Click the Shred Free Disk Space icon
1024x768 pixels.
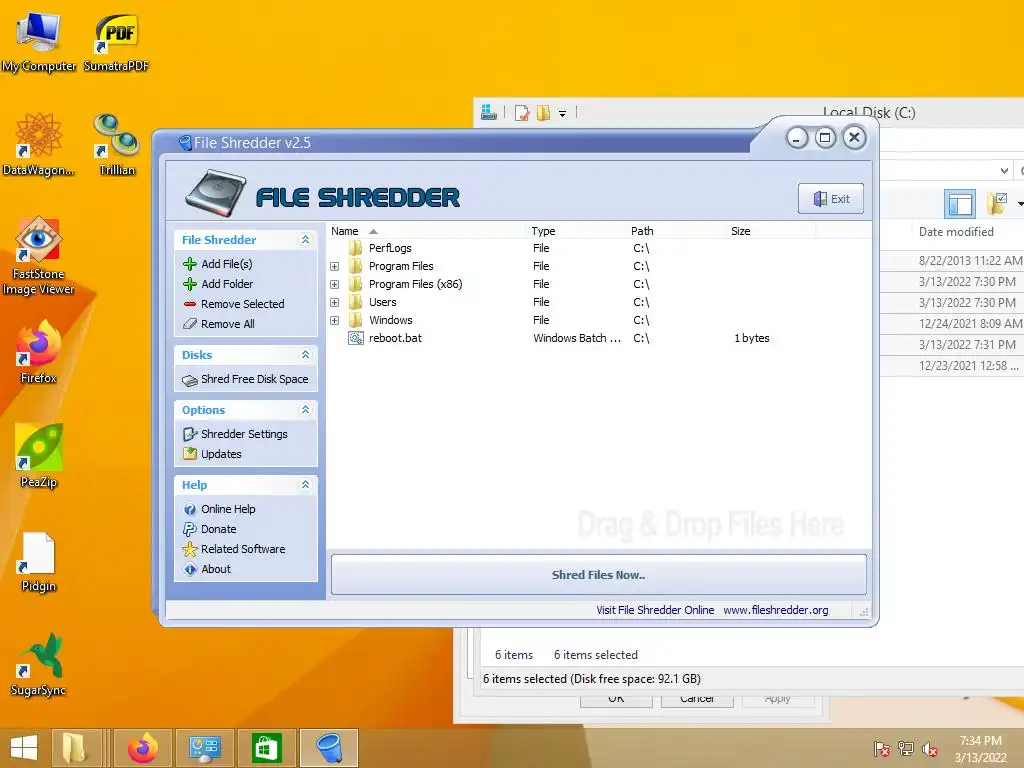[190, 380]
